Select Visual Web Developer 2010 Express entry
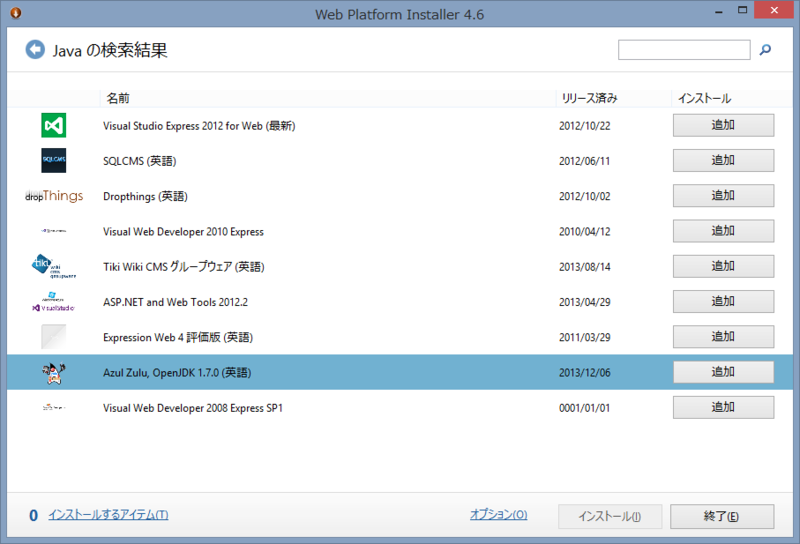 click(400, 231)
